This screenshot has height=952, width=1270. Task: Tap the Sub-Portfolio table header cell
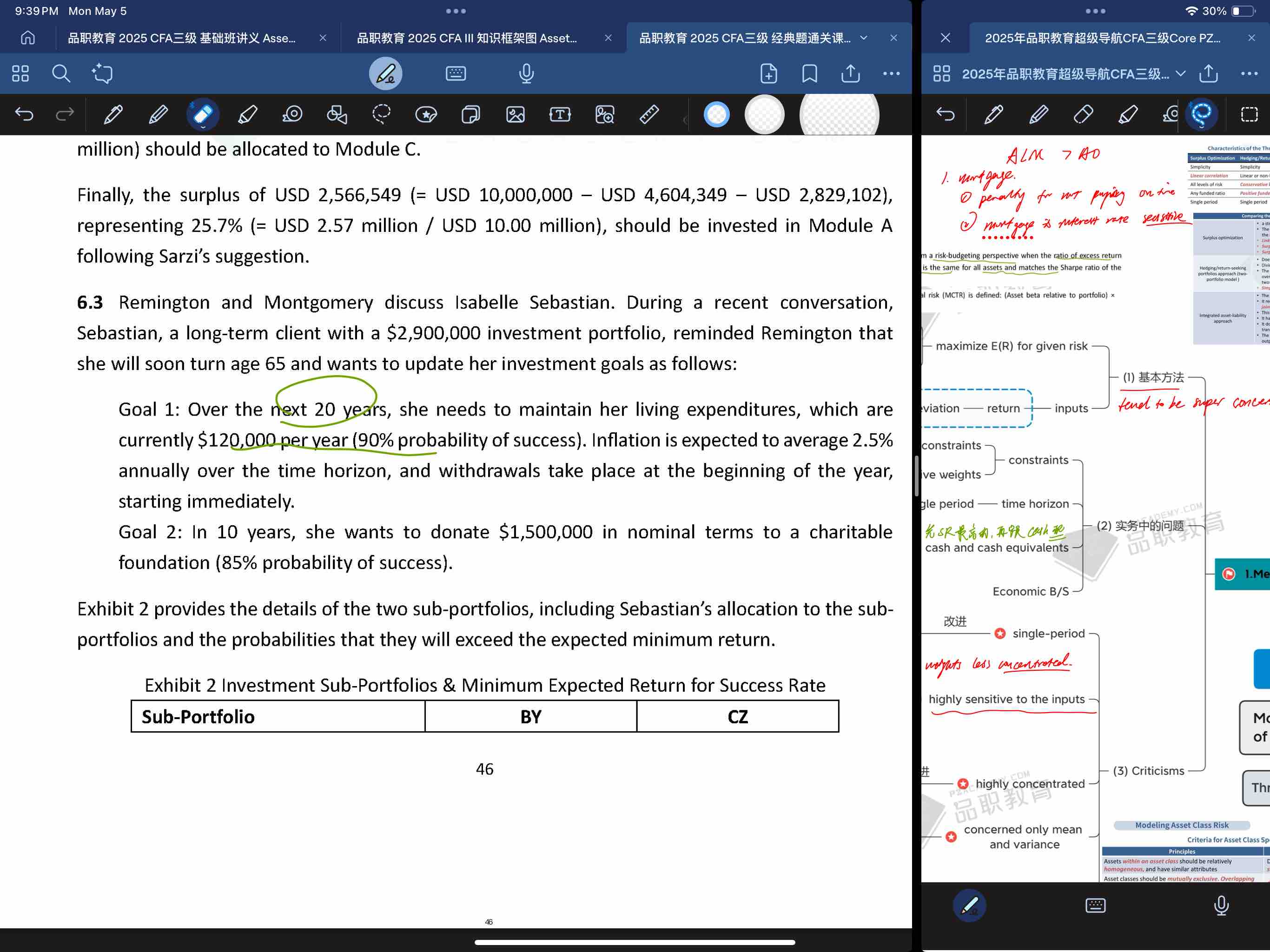point(278,717)
